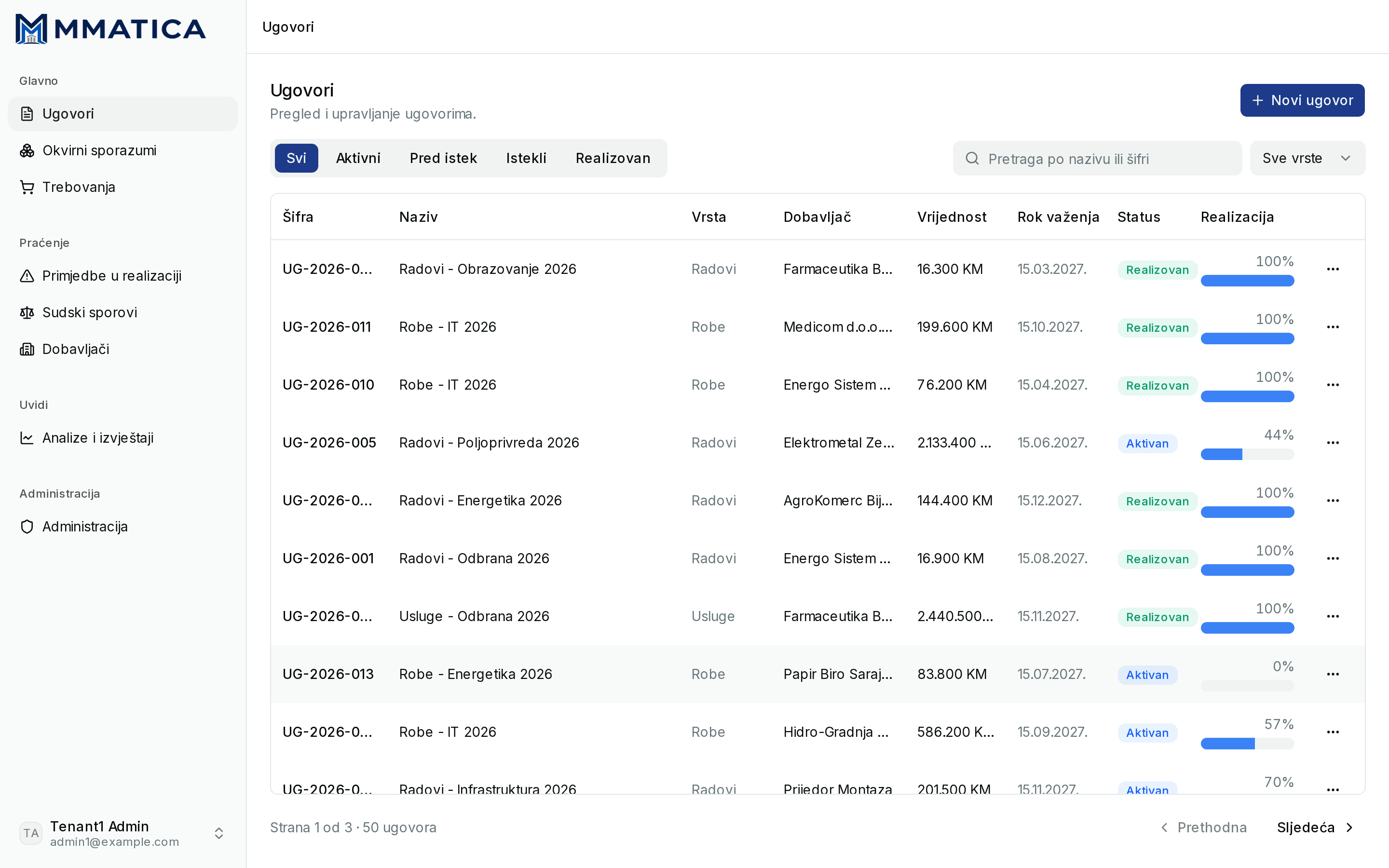Click the Administracija shield icon

pyautogui.click(x=27, y=527)
